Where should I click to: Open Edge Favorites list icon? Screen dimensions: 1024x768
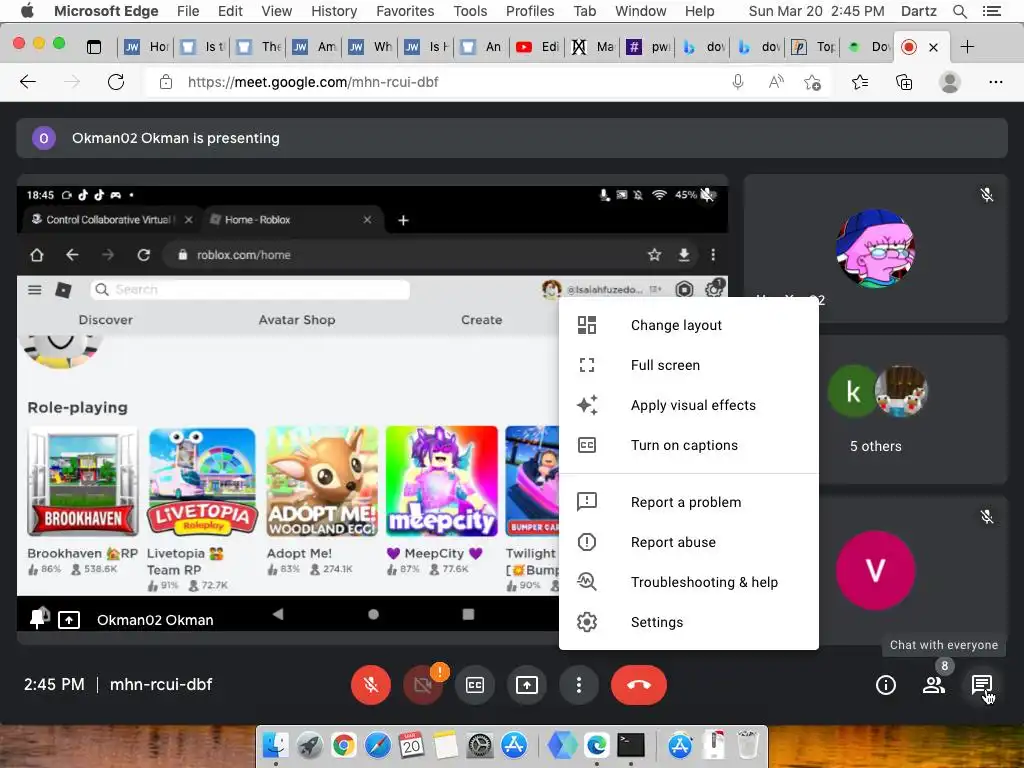[x=860, y=82]
